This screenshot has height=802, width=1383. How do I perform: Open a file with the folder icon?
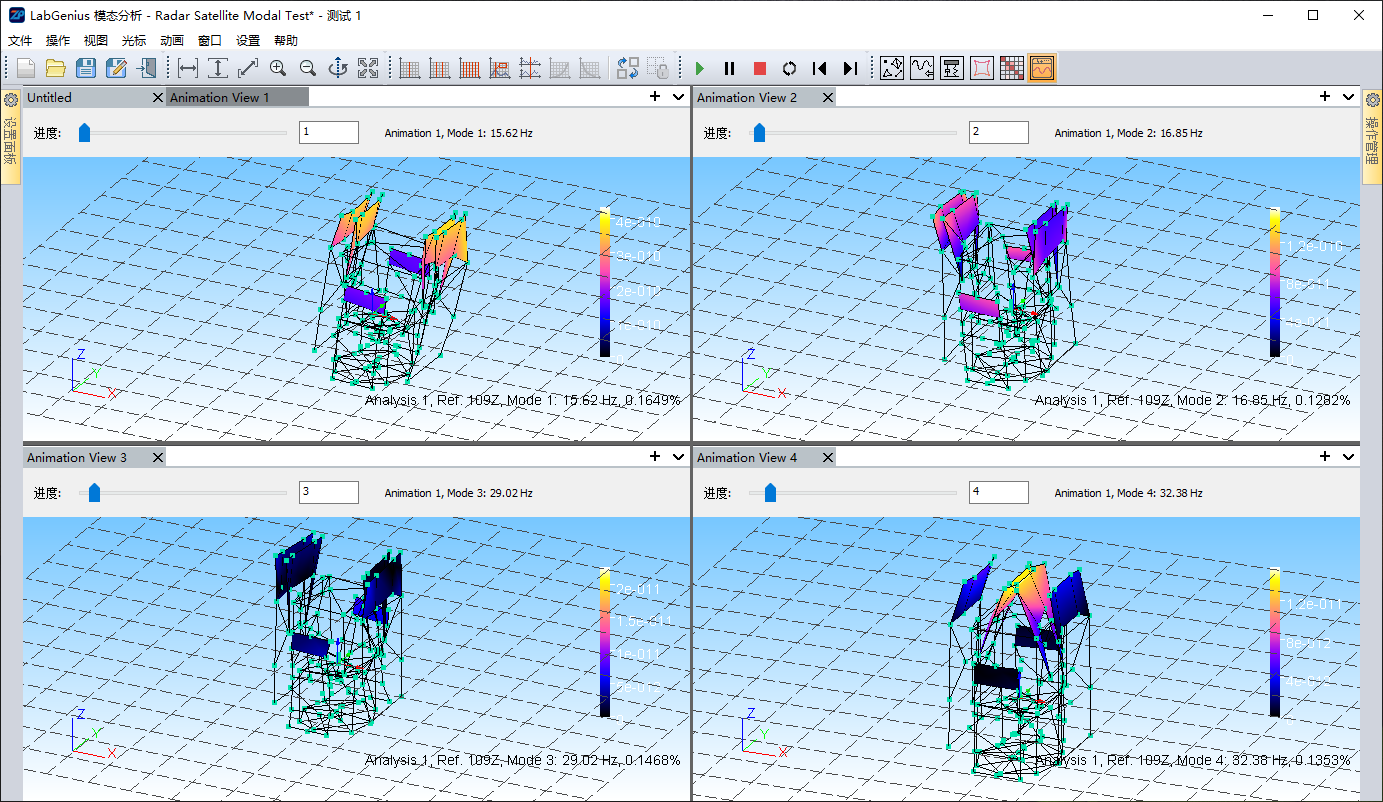[x=56, y=68]
